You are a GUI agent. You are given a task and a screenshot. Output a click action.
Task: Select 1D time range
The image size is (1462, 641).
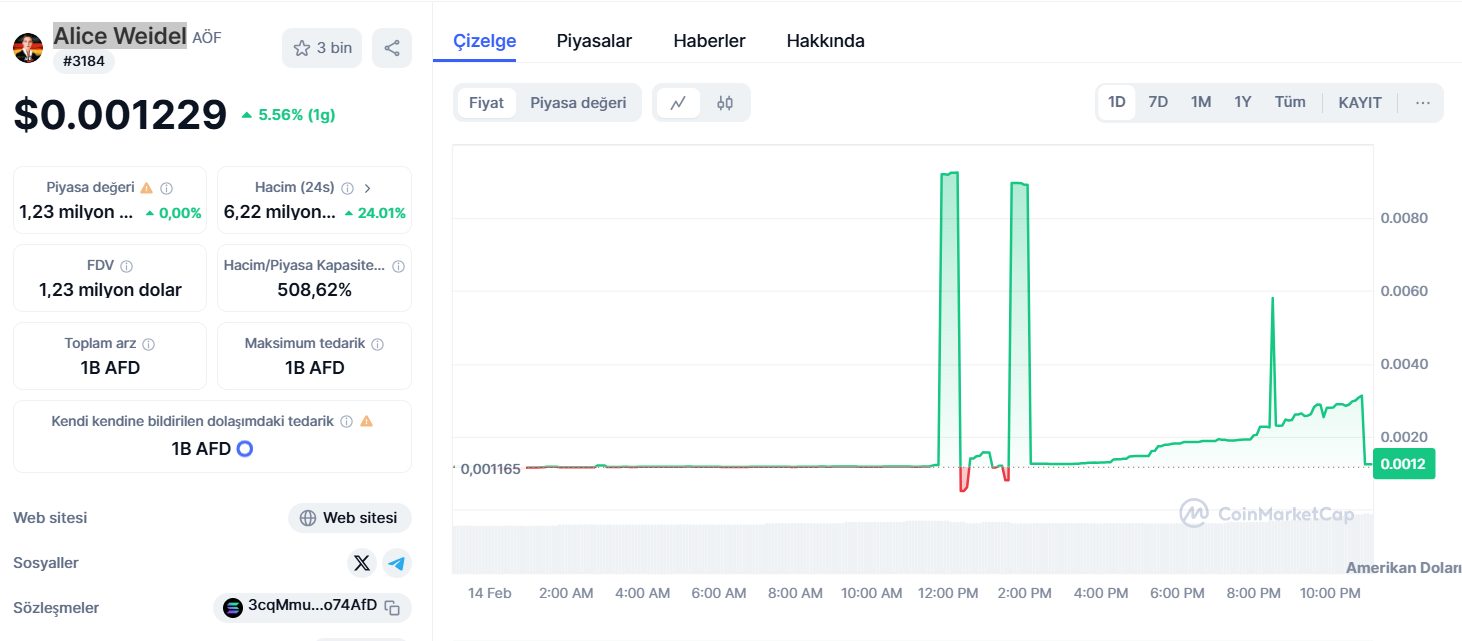(1117, 102)
